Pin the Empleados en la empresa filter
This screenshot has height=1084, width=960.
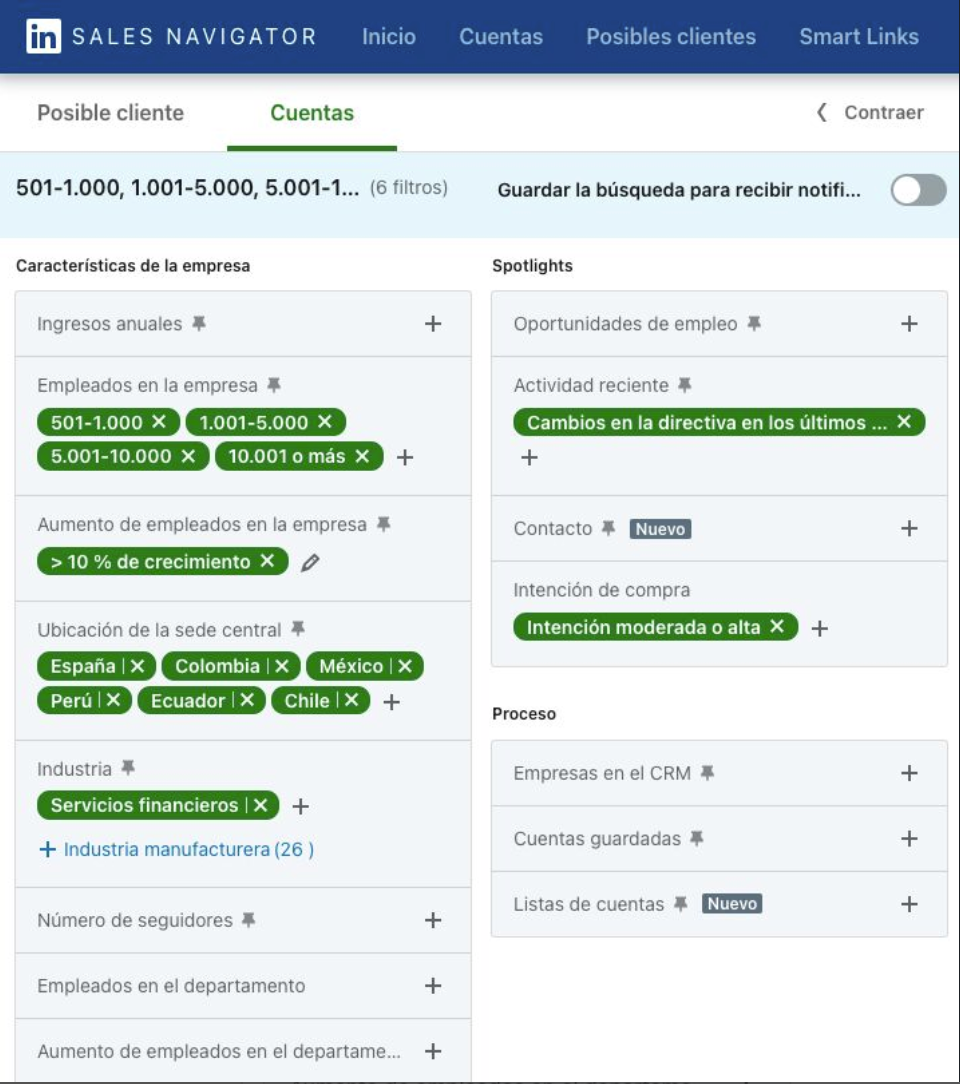274,384
